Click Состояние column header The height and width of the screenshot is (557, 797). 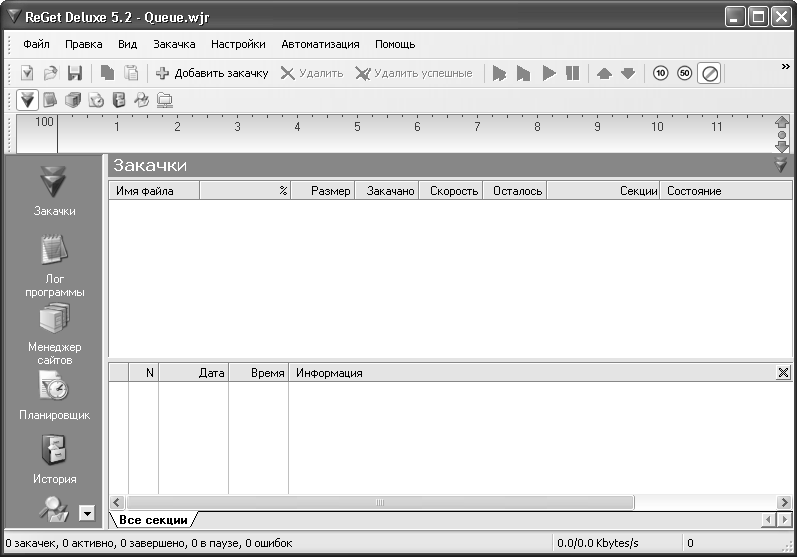[726, 191]
